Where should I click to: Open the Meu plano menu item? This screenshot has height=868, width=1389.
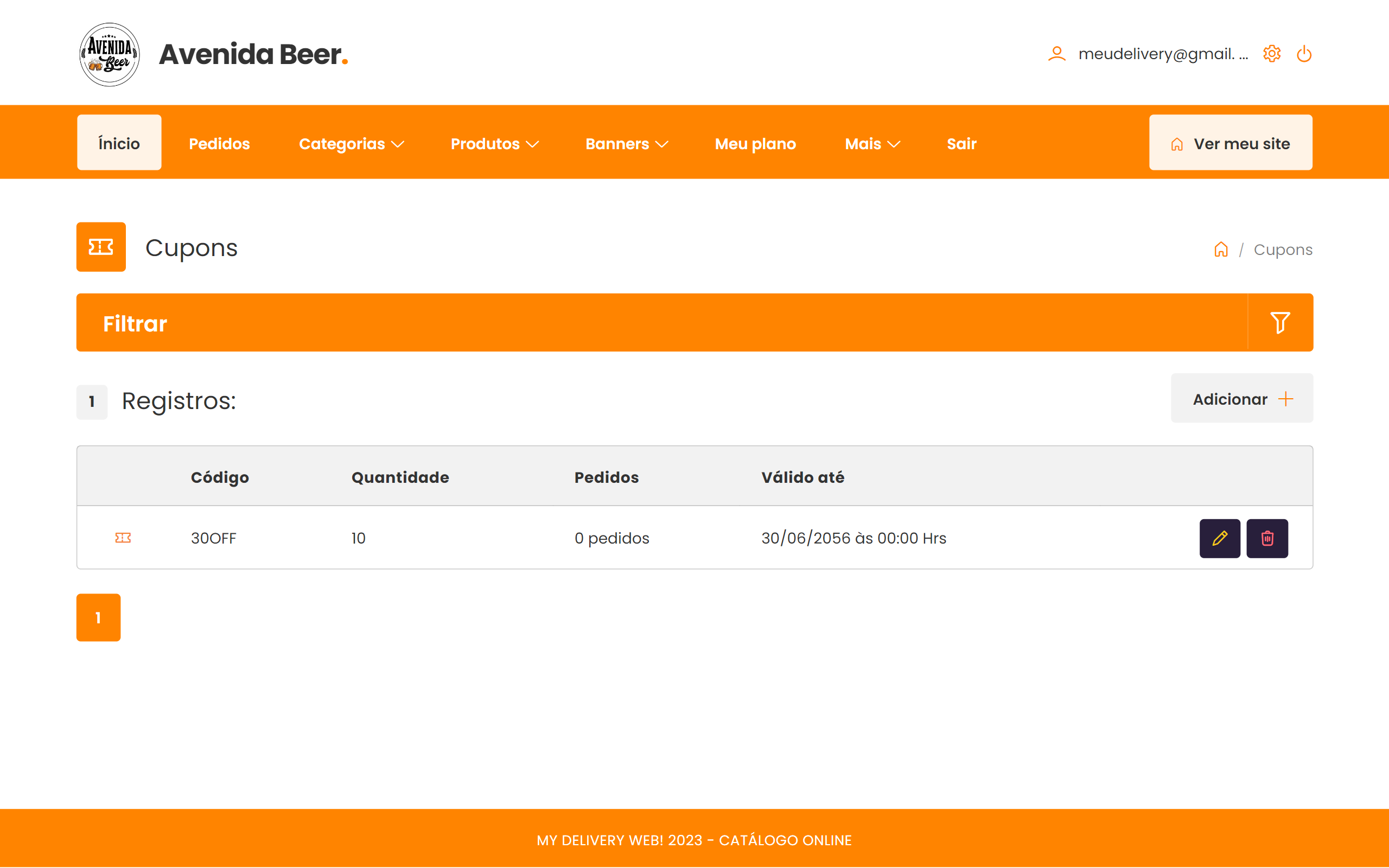tap(755, 144)
